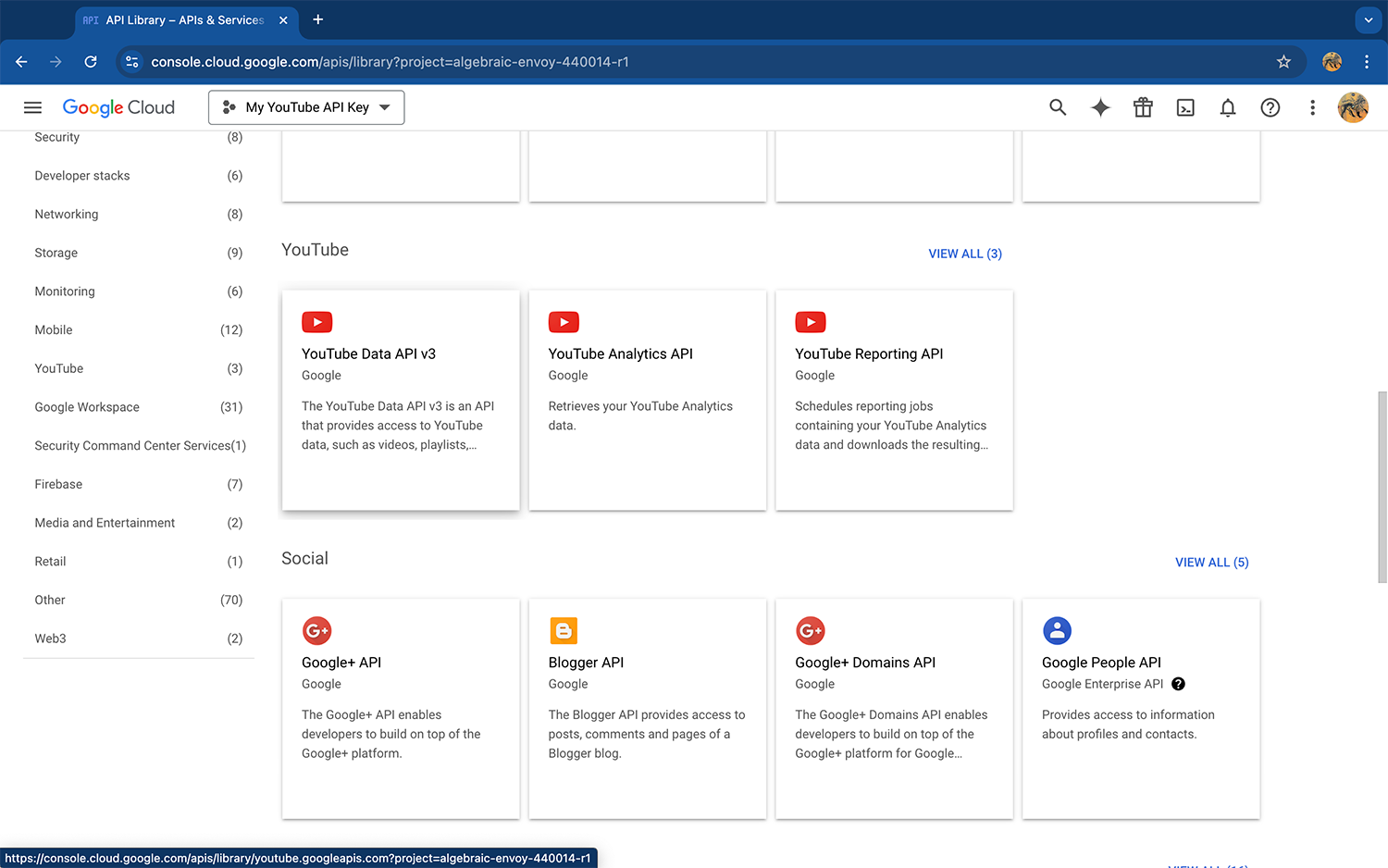Viewport: 1388px width, 868px height.
Task: Filter by Developer stacks category
Action: coord(139,176)
